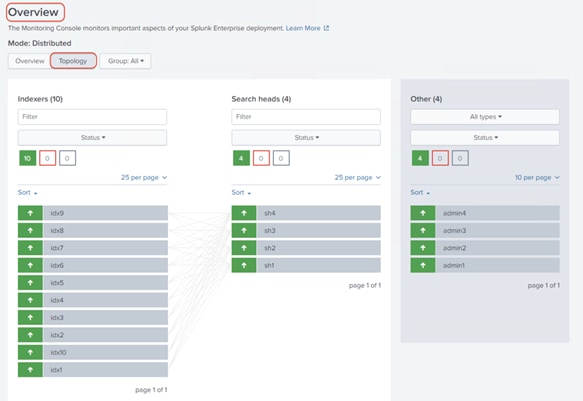Toggle the gray-bordered 0 status filter in Other panel
Image resolution: width=583 pixels, height=401 pixels.
(x=460, y=158)
